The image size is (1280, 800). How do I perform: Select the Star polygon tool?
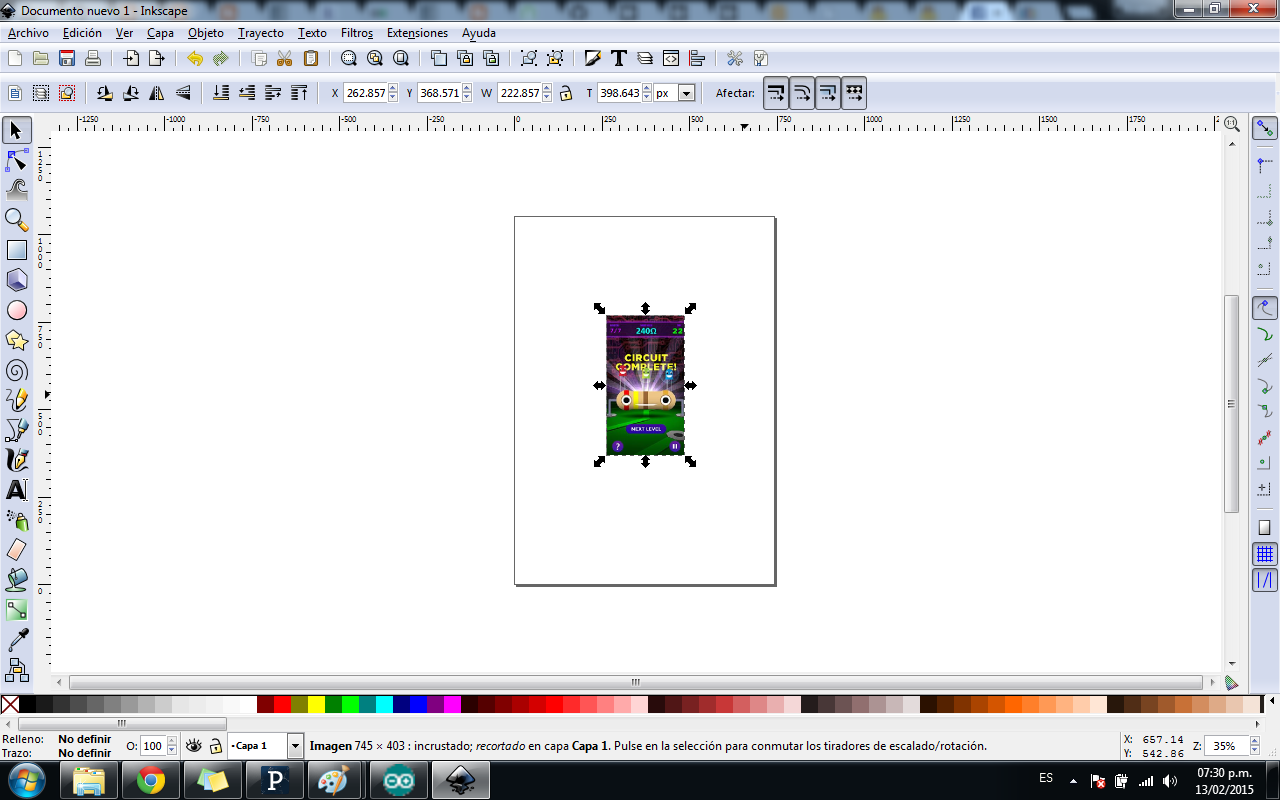click(x=17, y=340)
